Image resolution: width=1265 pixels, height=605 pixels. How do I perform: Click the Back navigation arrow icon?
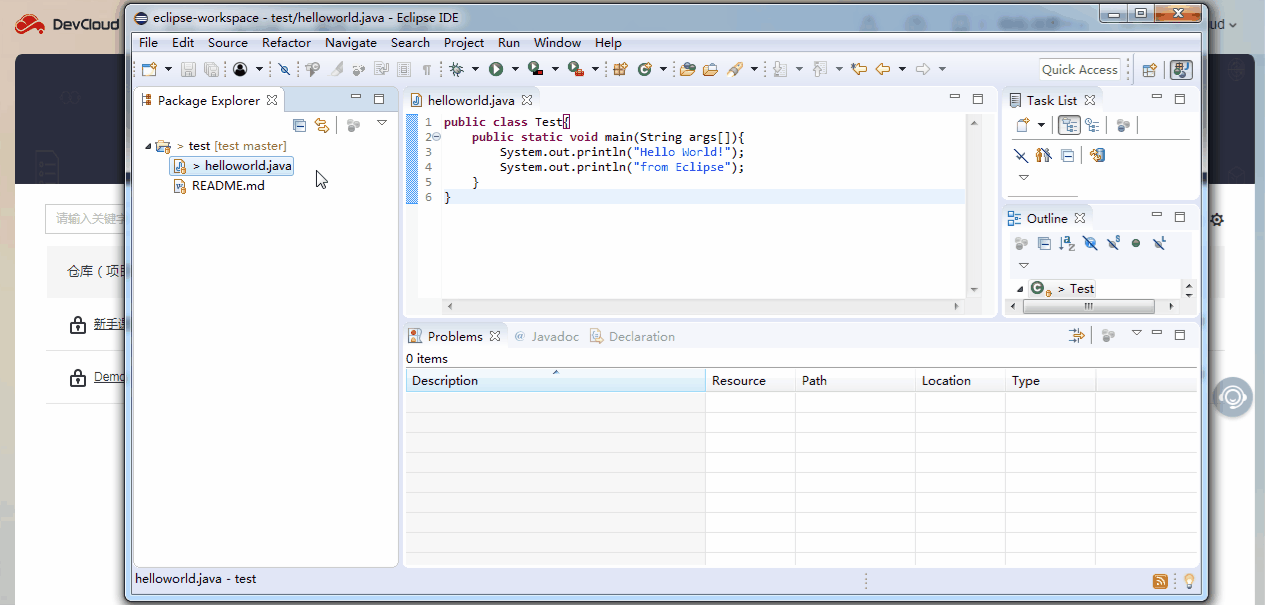pos(882,69)
